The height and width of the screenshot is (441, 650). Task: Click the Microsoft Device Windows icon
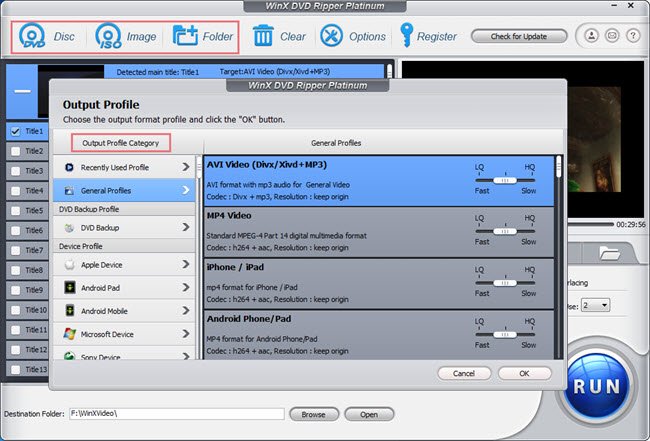pos(70,334)
